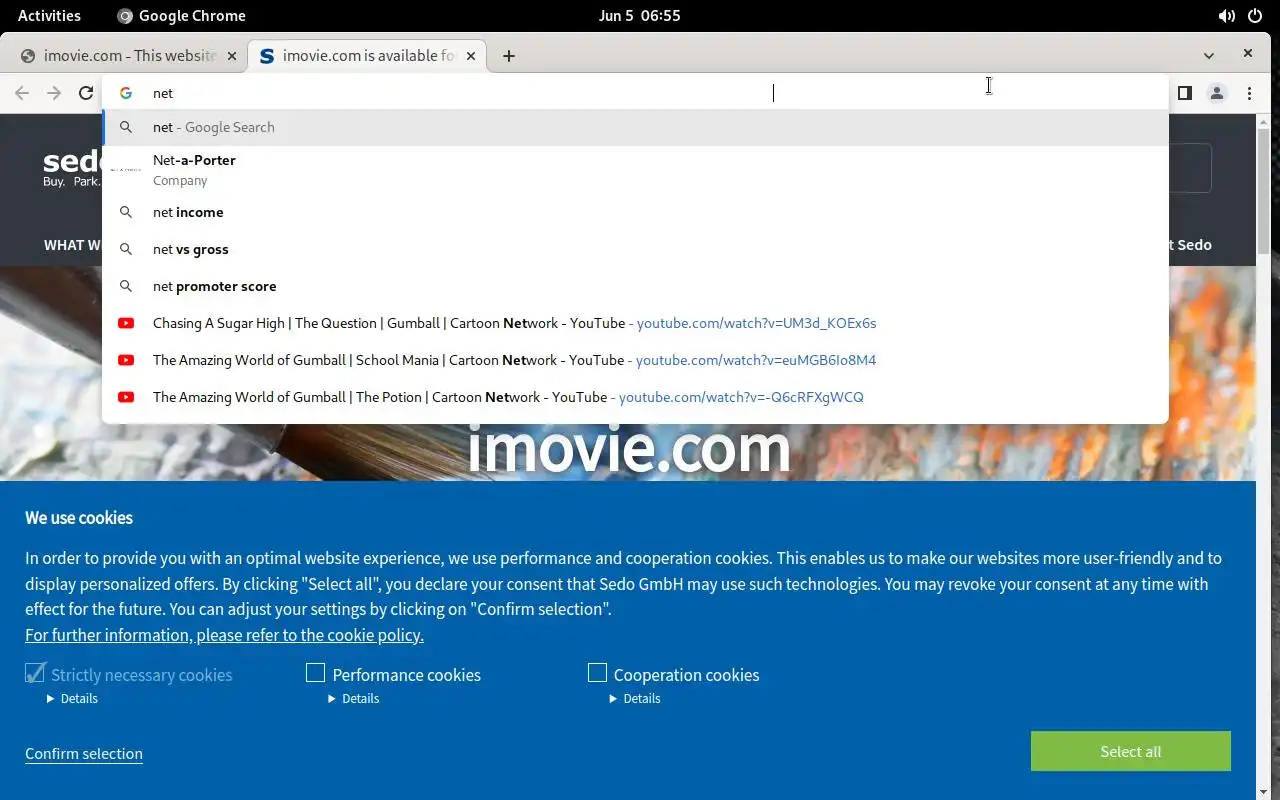This screenshot has height=800, width=1280.
Task: Click the Confirm selection link
Action: point(84,754)
